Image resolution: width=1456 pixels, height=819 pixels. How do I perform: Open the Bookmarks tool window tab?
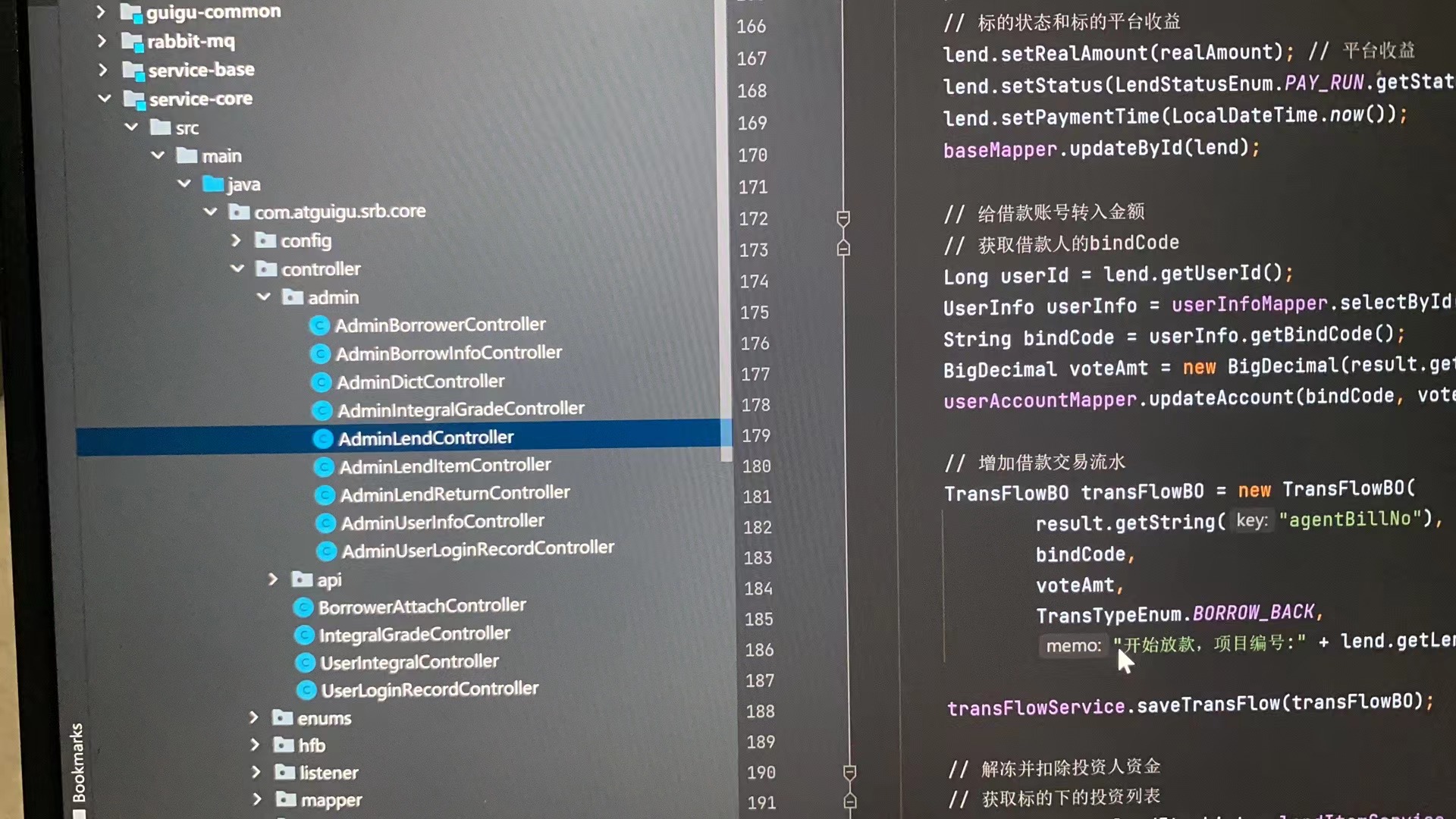tap(78, 763)
